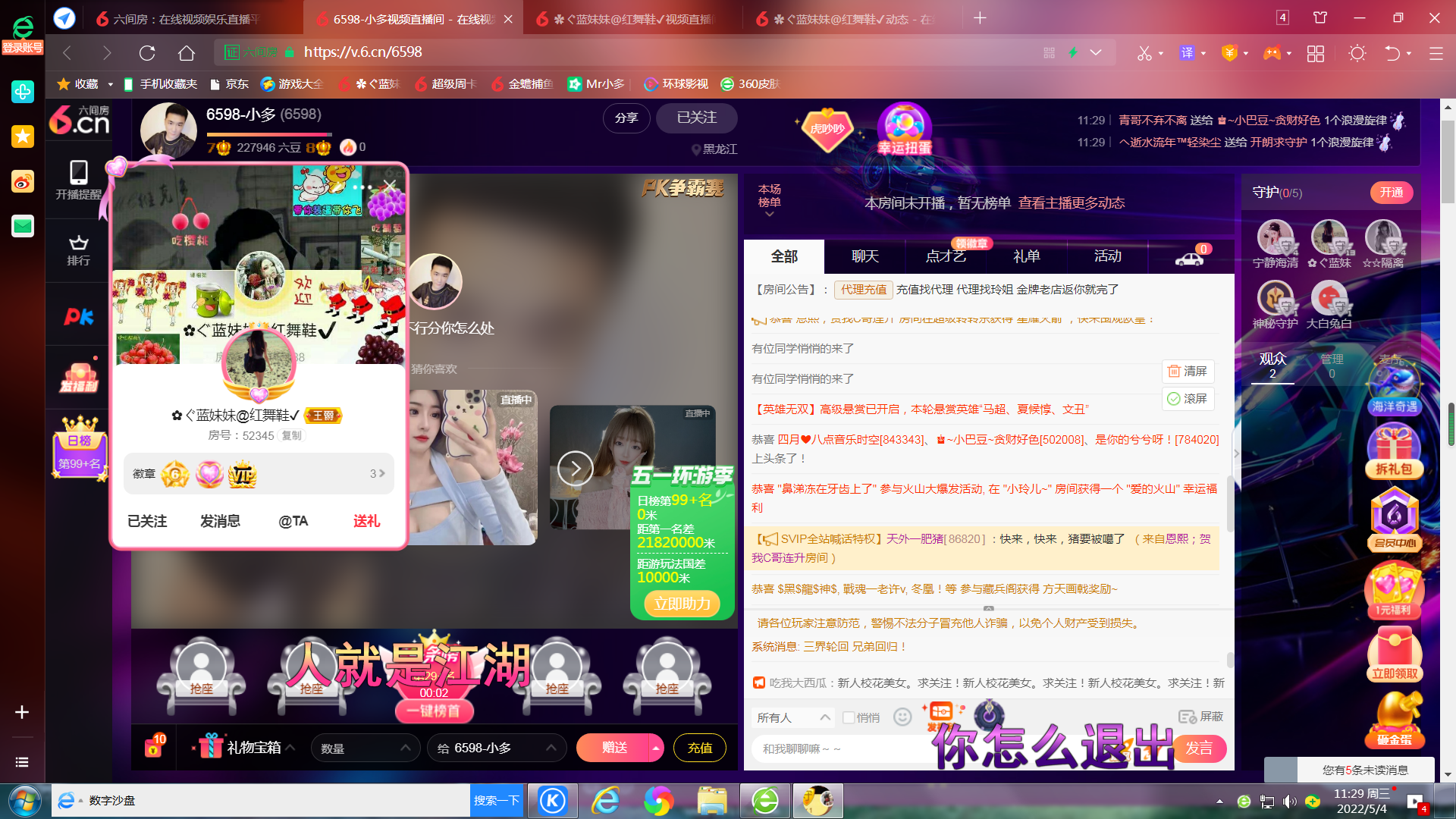Switch to the 礼单 tab
The height and width of the screenshot is (819, 1456).
(1026, 256)
